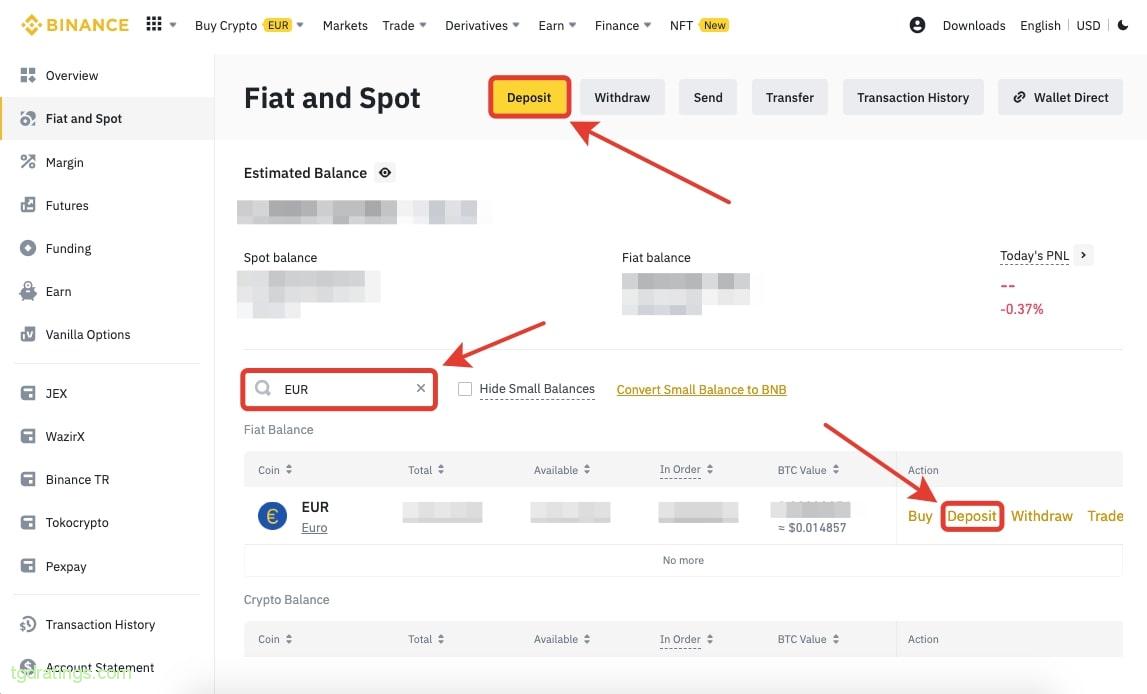The image size is (1147, 694).
Task: Click the Withdraw button at top
Action: point(622,97)
